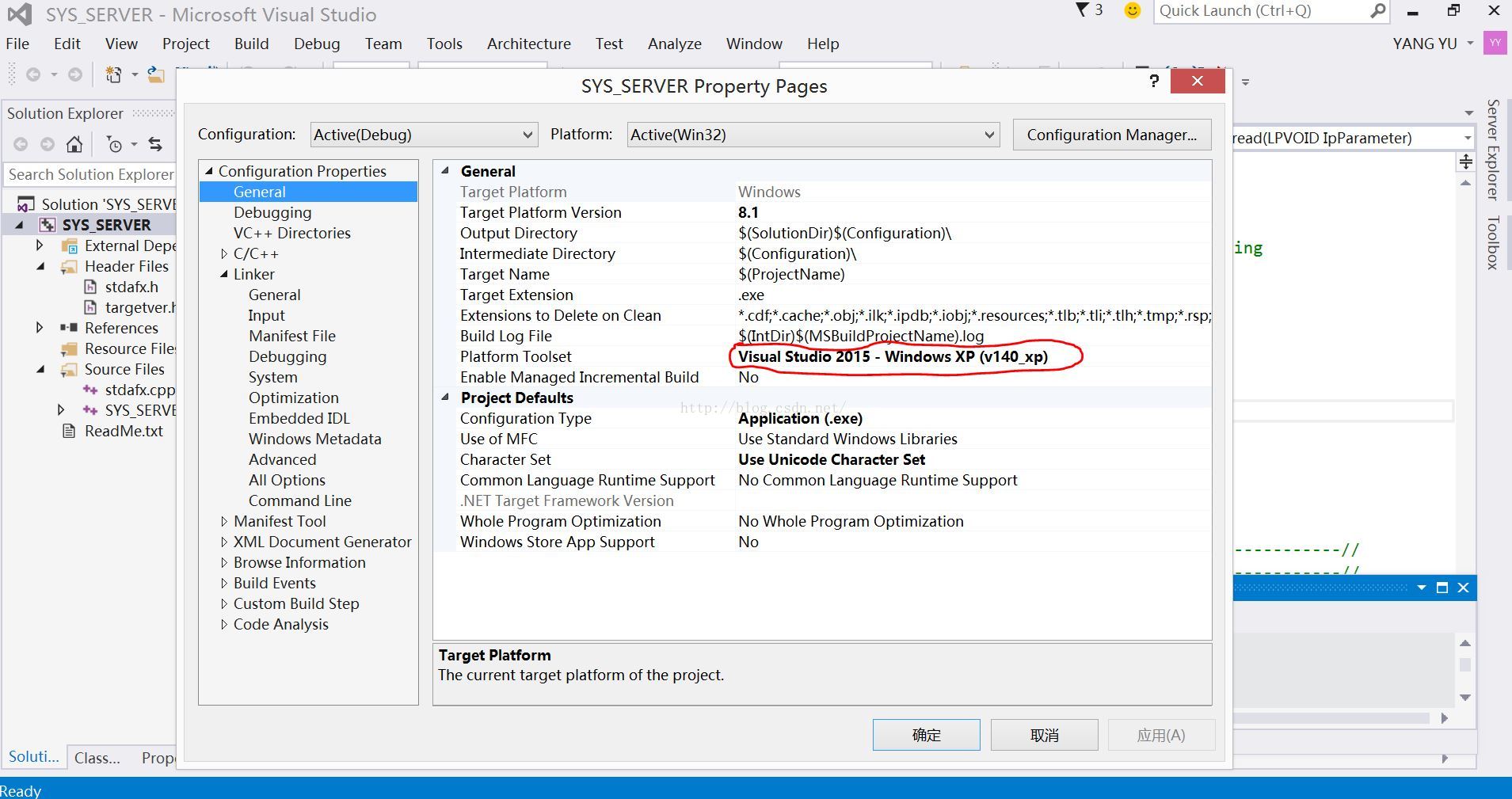1512x799 pixels.
Task: Click the stdafx.h file icon
Action: pos(90,287)
